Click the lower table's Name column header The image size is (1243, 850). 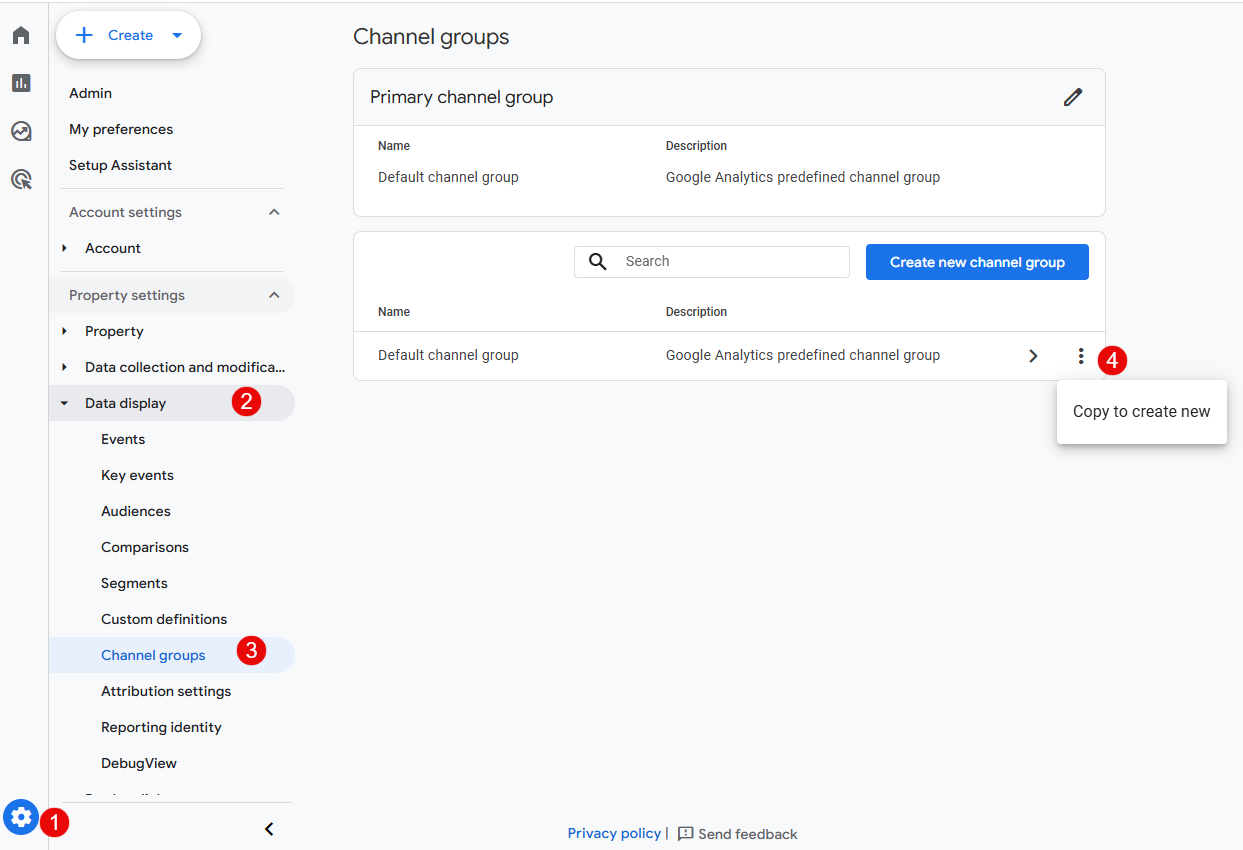click(394, 312)
